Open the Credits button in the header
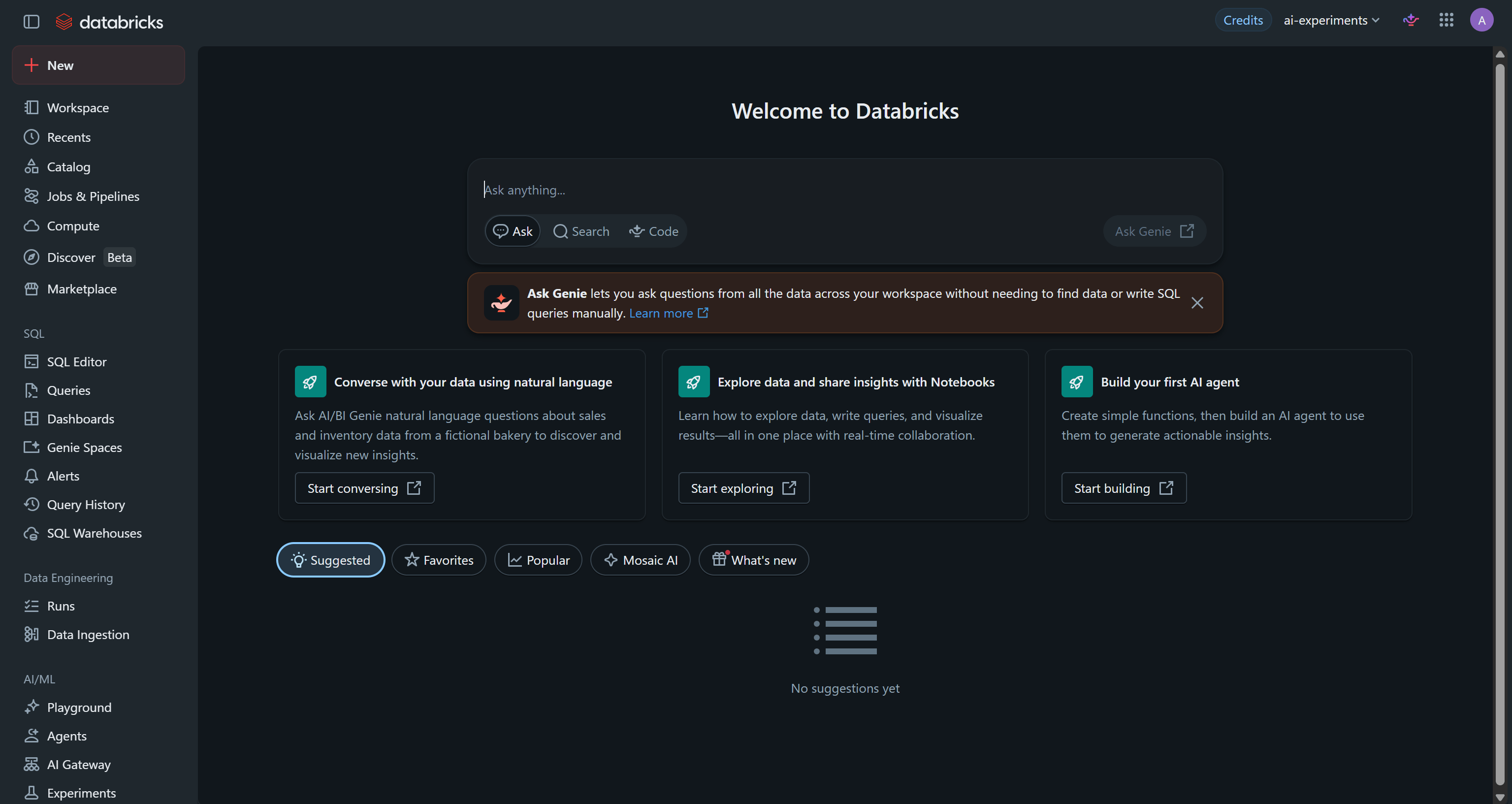This screenshot has height=804, width=1512. [x=1243, y=21]
